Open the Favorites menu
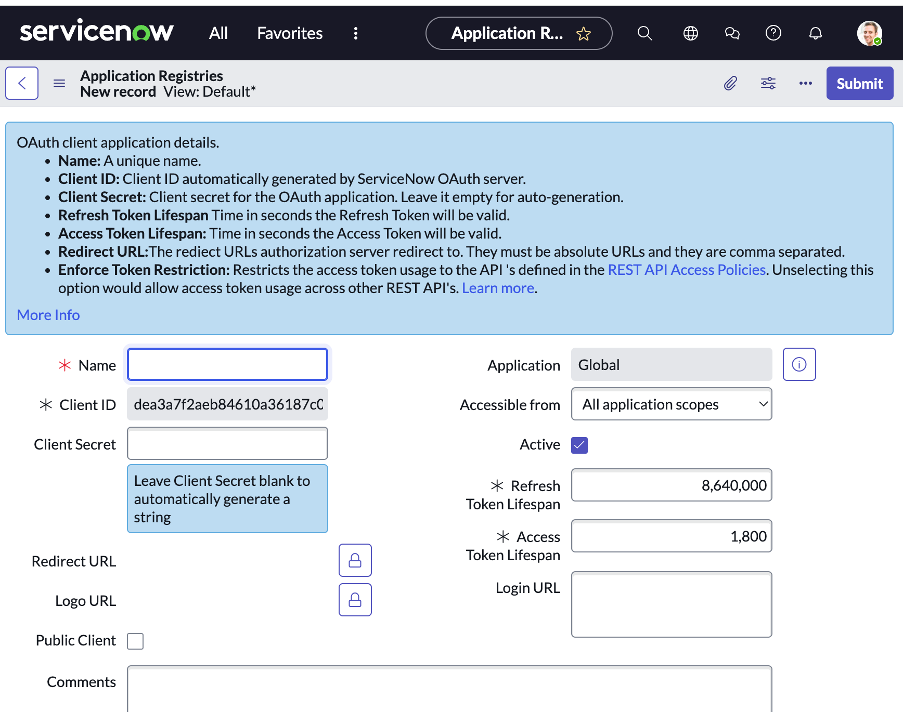Viewport: 904px width, 712px height. tap(289, 33)
